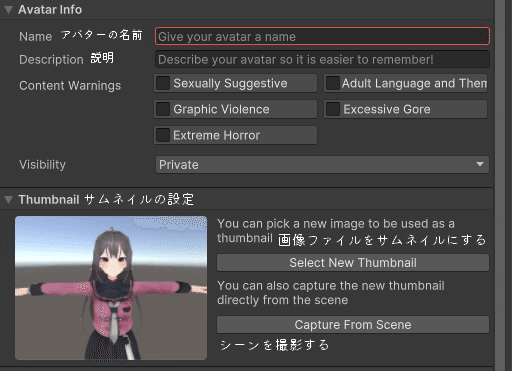
Task: Enable the Graphic Violence content warning
Action: [x=163, y=109]
